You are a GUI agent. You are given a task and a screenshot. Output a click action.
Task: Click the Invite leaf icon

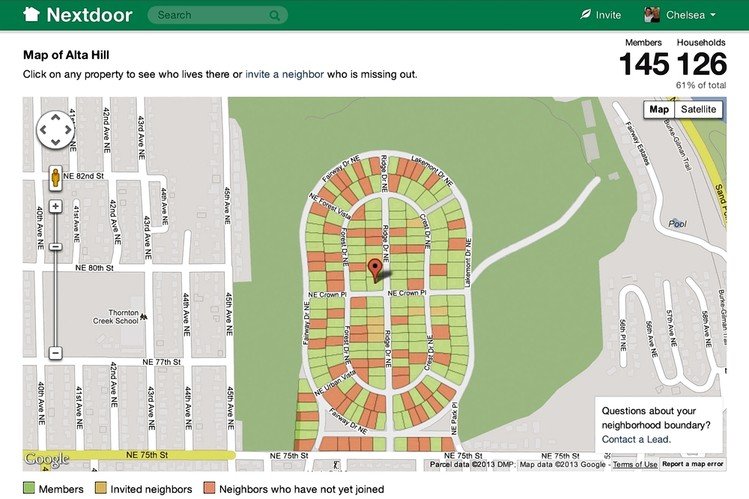[585, 14]
